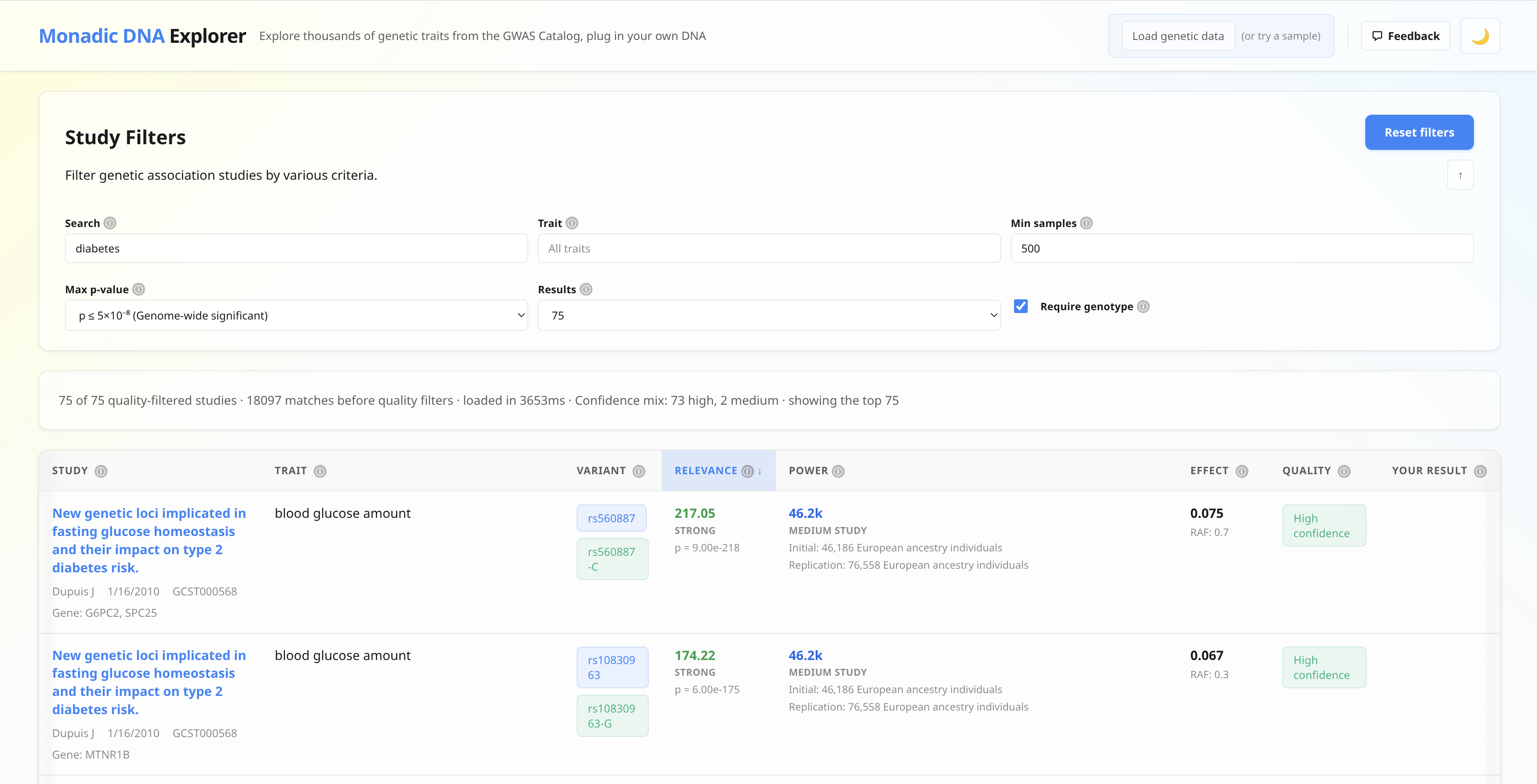
Task: Open the info tooltip on QUALITY column
Action: [1344, 471]
